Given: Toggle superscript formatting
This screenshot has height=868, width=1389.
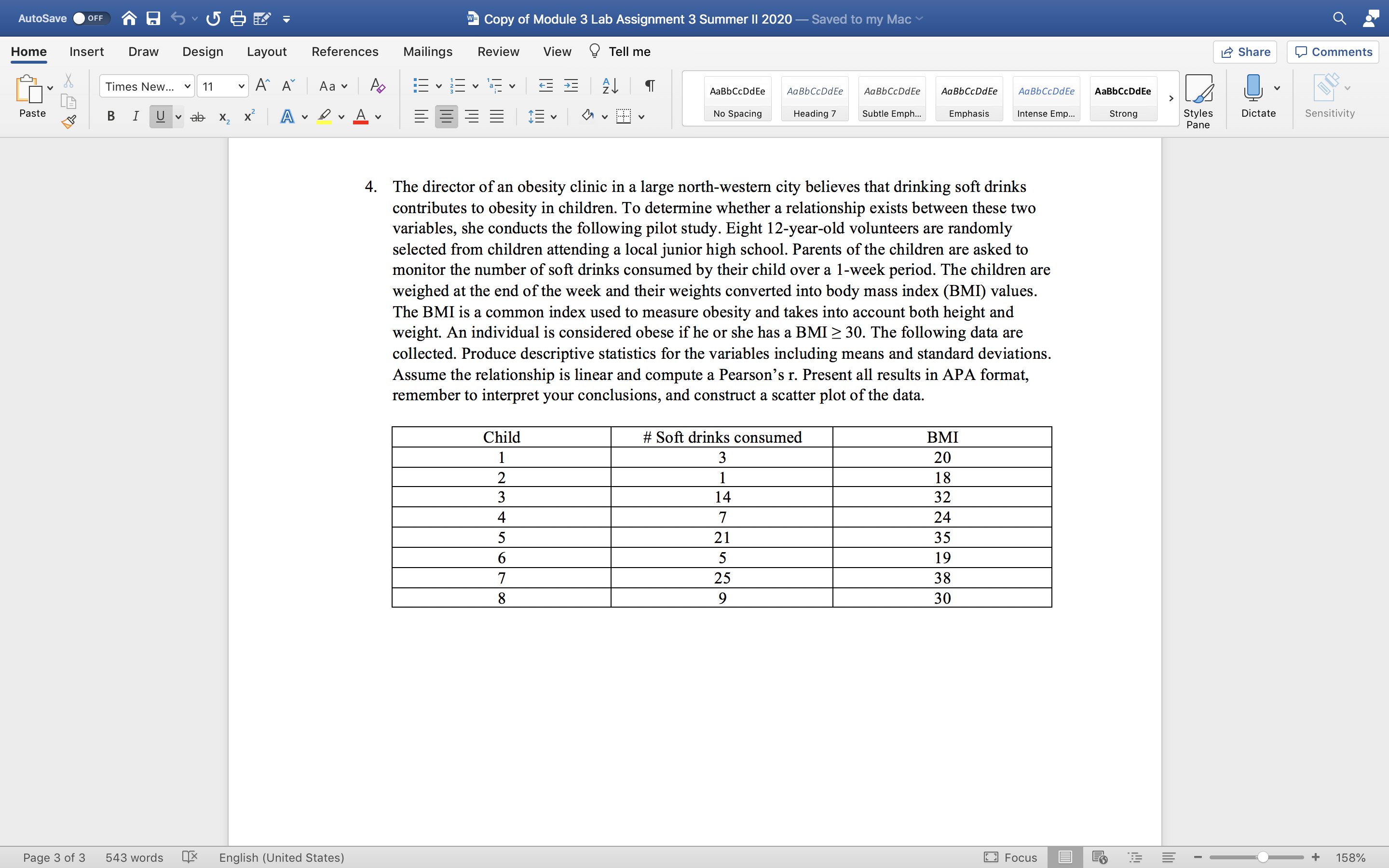Looking at the screenshot, I should click(x=249, y=115).
